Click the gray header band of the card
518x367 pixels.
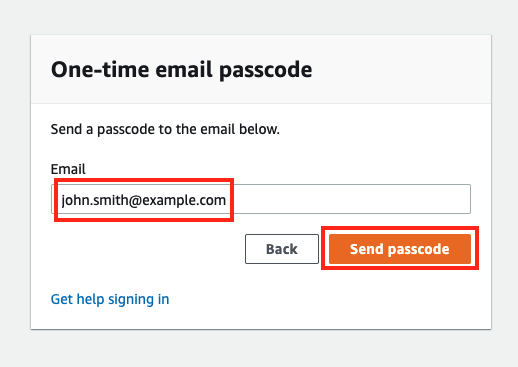[400, 69]
